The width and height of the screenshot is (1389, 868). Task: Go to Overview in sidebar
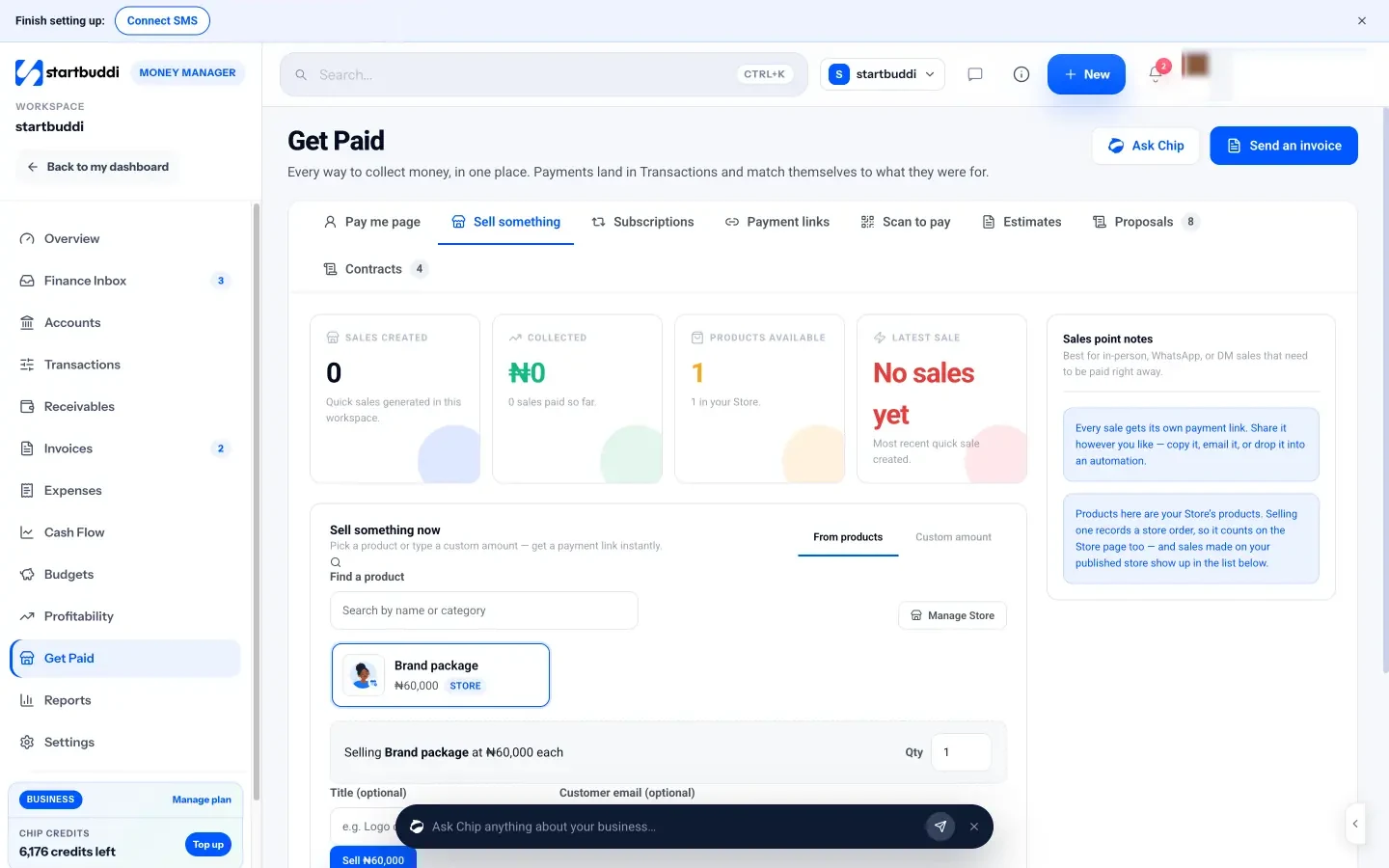pyautogui.click(x=125, y=239)
